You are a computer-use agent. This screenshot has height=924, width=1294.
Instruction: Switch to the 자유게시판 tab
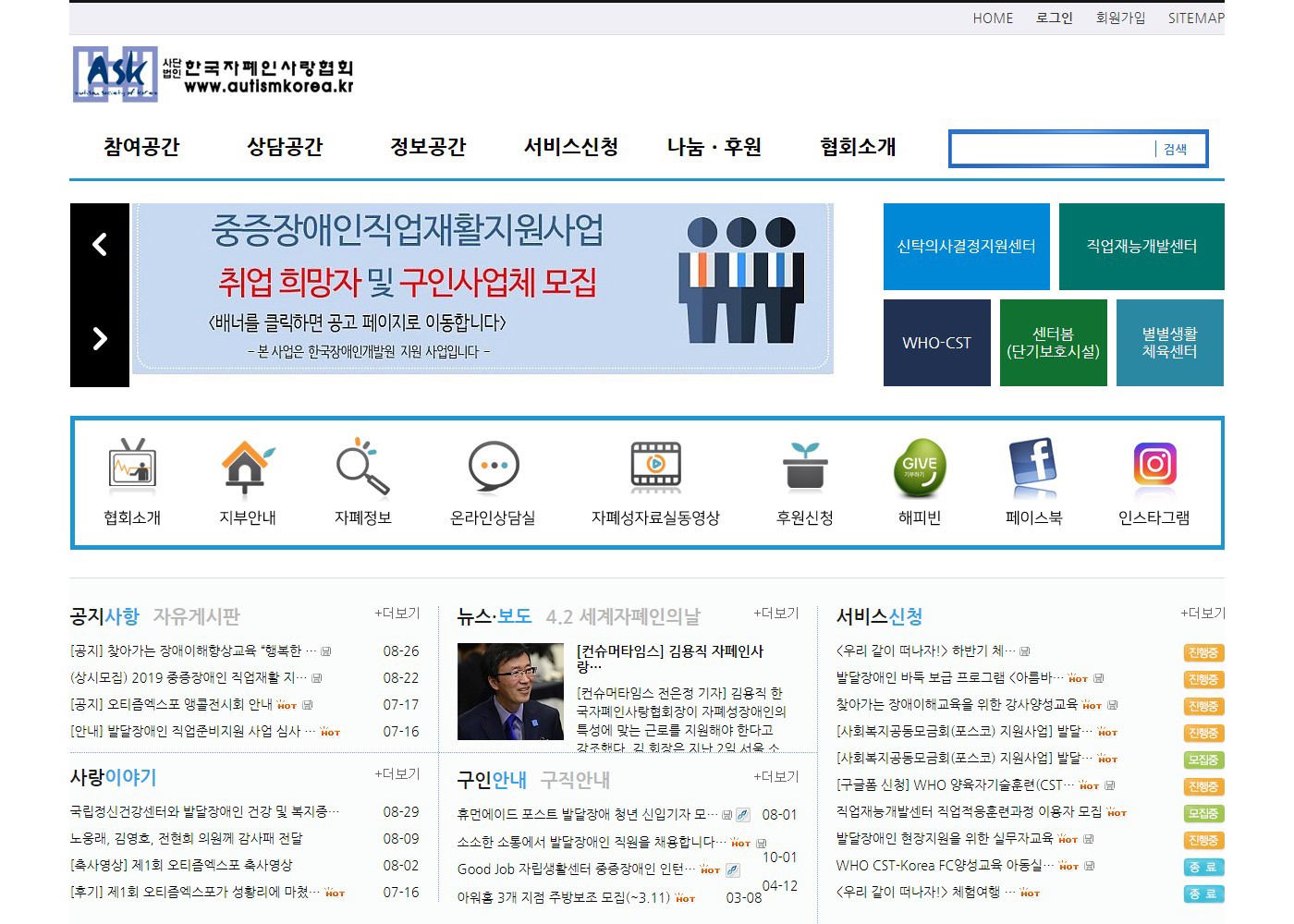[x=196, y=616]
